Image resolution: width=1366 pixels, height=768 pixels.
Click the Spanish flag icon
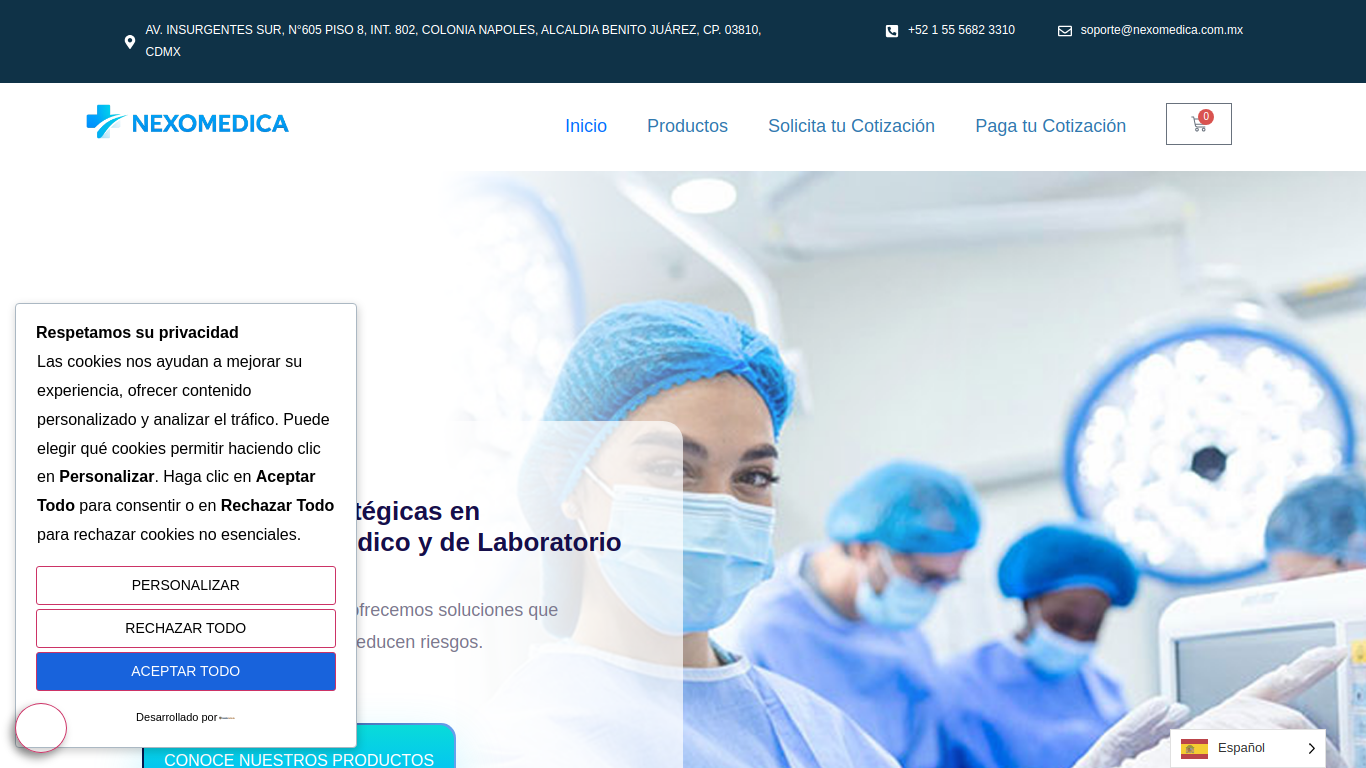1194,748
